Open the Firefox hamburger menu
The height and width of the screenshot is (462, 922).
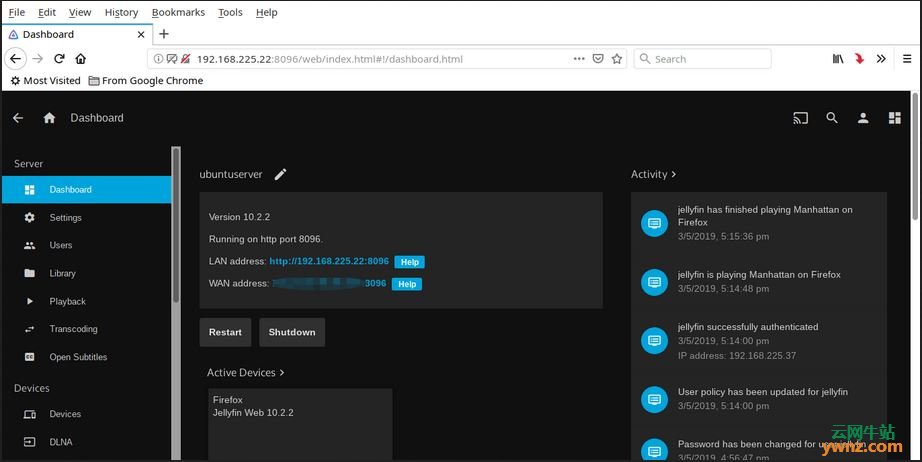[x=907, y=59]
